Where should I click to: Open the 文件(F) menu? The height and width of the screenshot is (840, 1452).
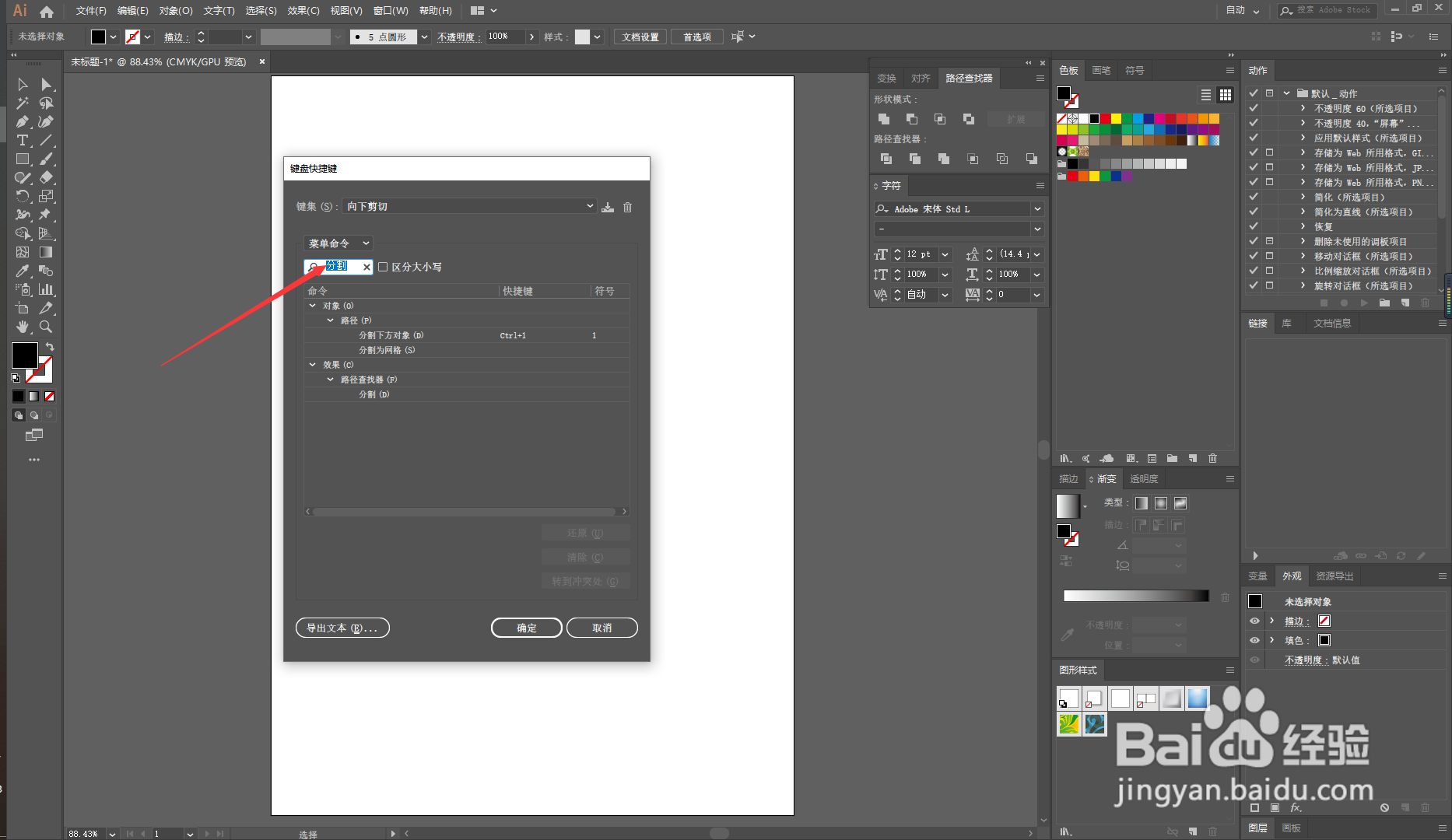click(x=91, y=11)
